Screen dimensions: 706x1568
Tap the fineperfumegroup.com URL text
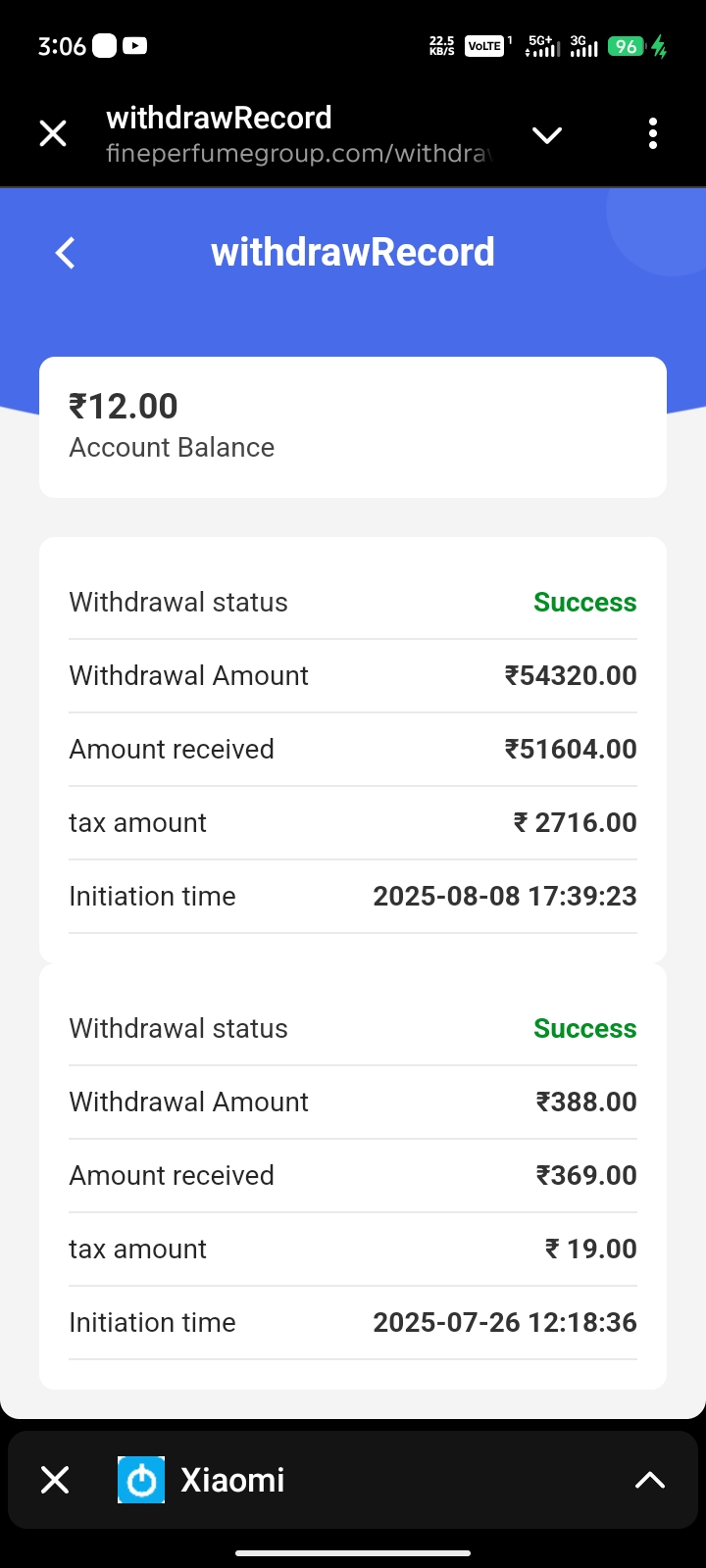(299, 154)
